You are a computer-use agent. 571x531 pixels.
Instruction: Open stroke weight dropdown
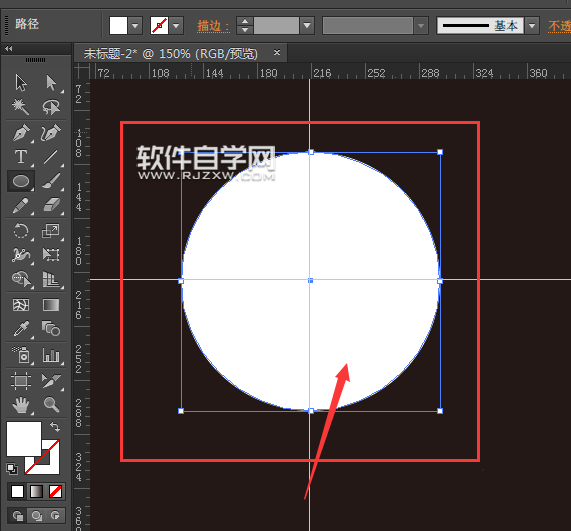[x=307, y=25]
